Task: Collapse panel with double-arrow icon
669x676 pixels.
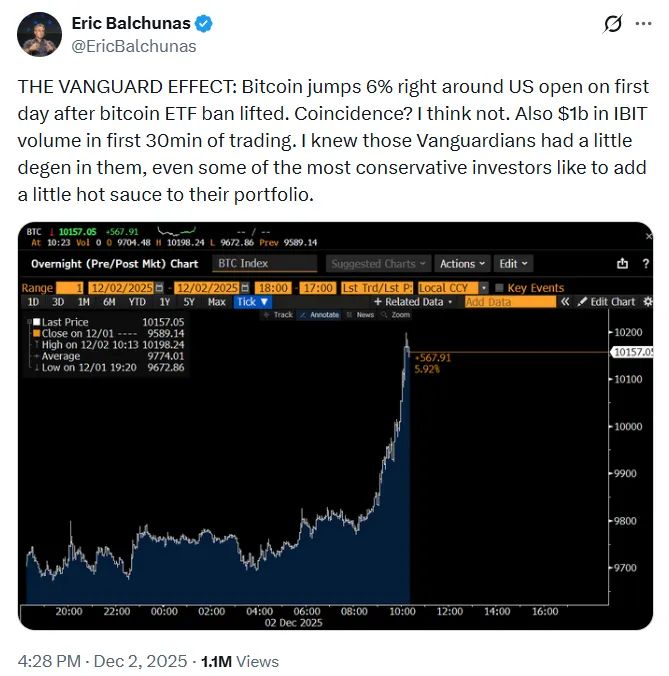Action: point(565,301)
